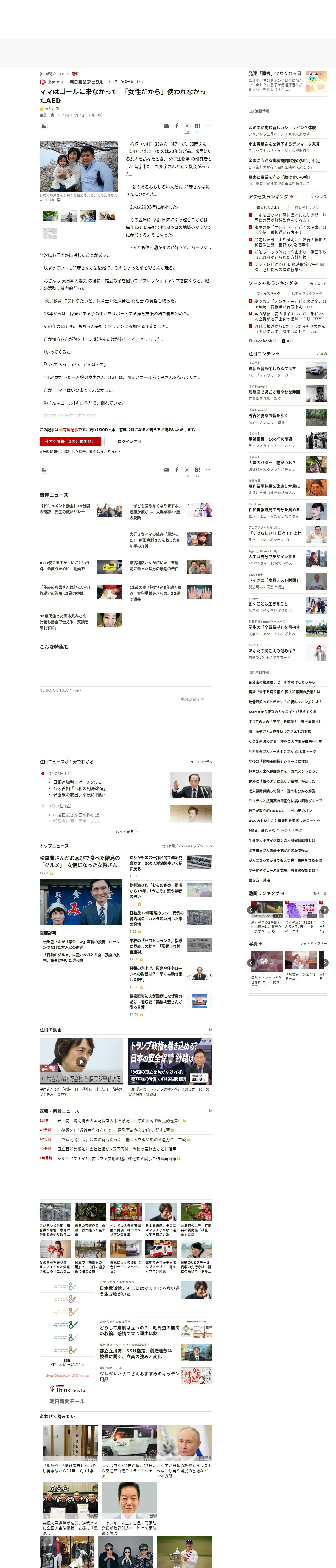
Task: Open the 一覧 link beside 速報・新着ニュース
Action: 209,1111
